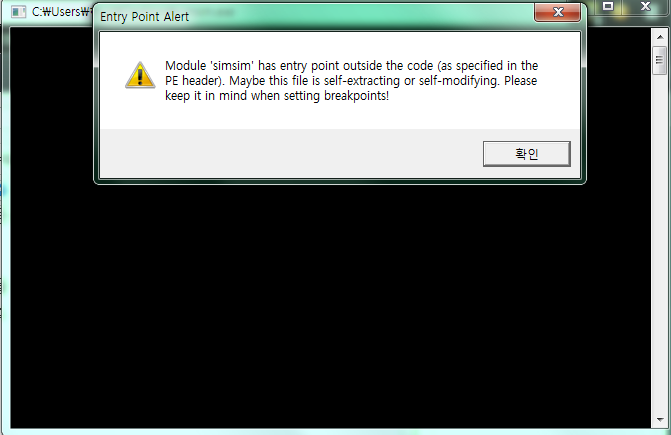This screenshot has height=435, width=671.
Task: Click the console scrollbar up arrow
Action: (x=660, y=37)
